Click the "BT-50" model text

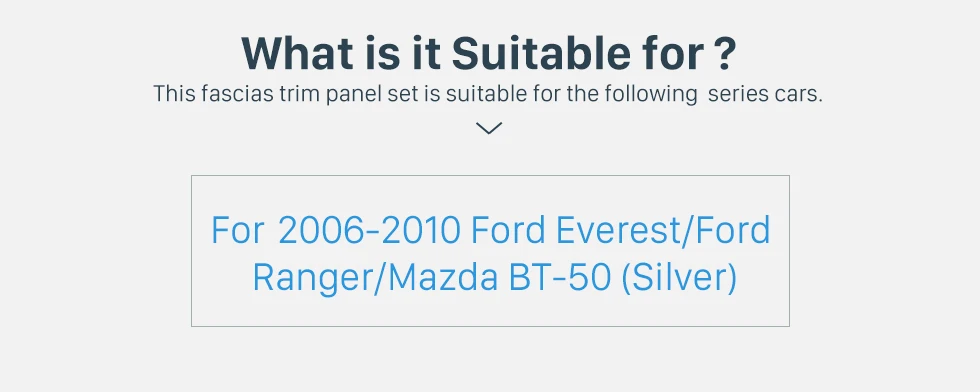(x=559, y=278)
